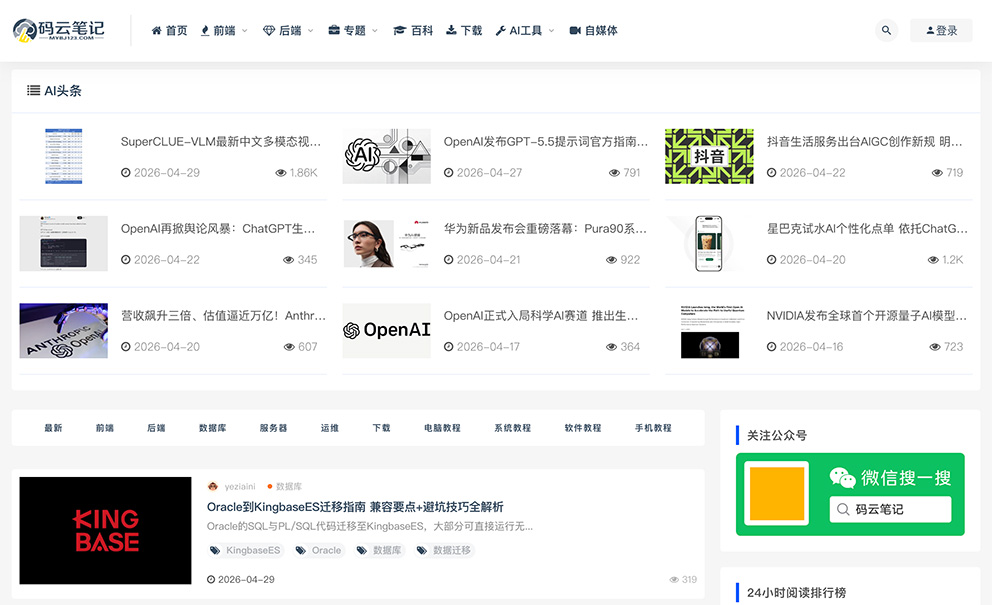The height and width of the screenshot is (605, 992).
Task: Click the home icon beside 首页
Action: [156, 30]
